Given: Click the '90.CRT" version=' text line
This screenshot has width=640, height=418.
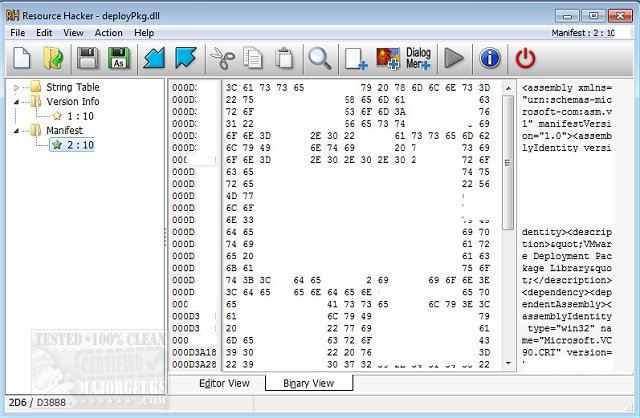Looking at the screenshot, I should [x=567, y=352].
